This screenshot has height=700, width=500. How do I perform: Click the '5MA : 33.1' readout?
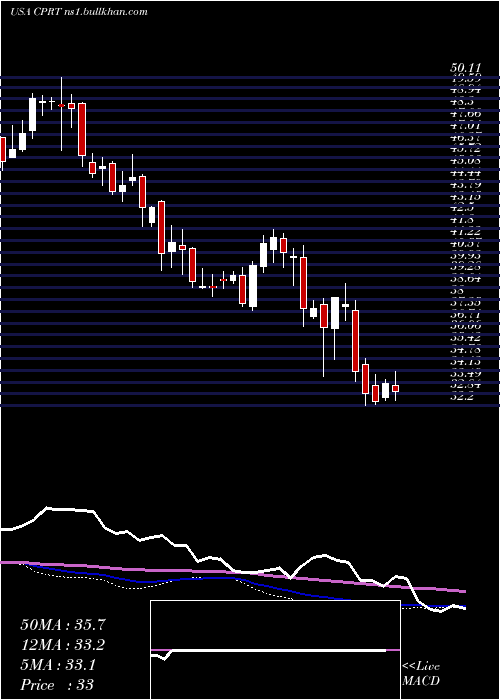tap(57, 666)
